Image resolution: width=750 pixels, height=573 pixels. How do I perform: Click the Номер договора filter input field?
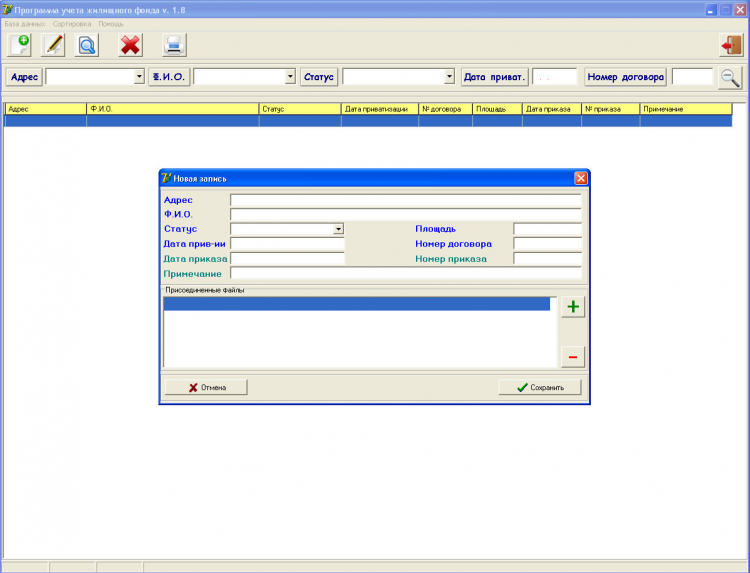[693, 77]
